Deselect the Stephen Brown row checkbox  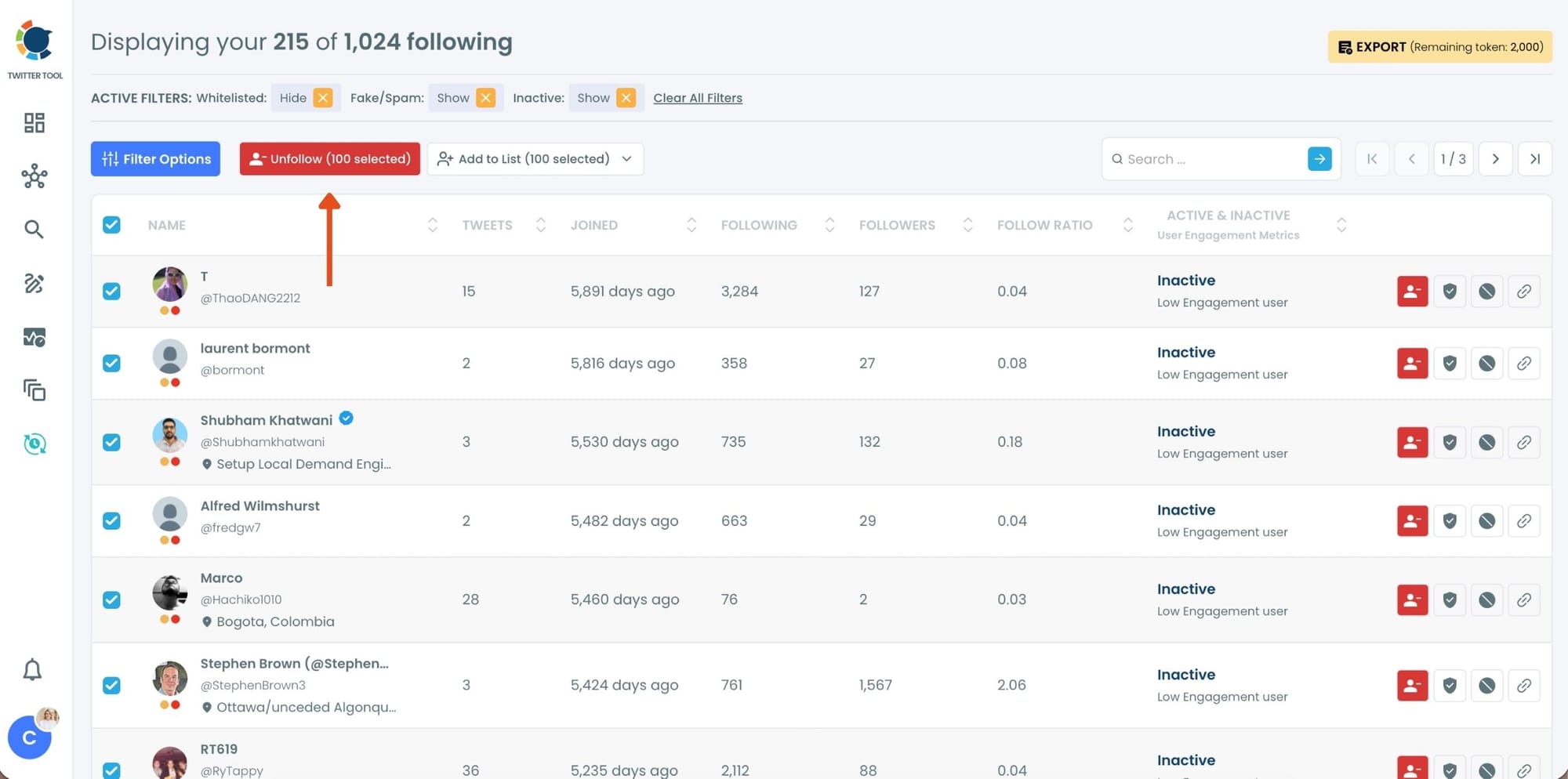click(x=112, y=686)
